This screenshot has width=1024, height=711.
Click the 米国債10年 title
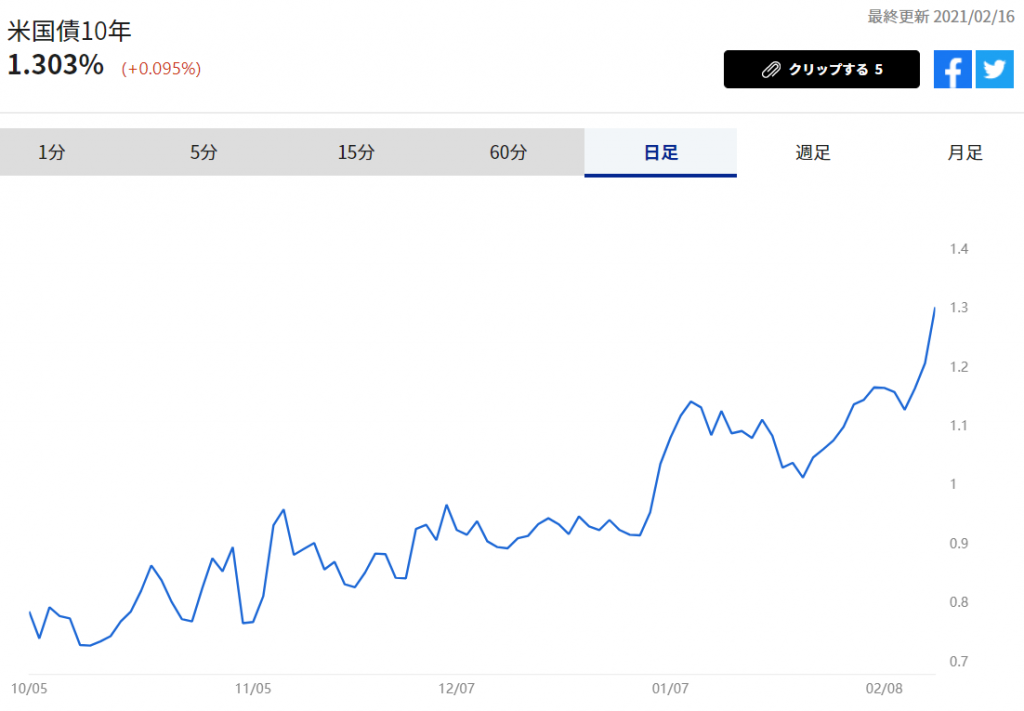[69, 32]
